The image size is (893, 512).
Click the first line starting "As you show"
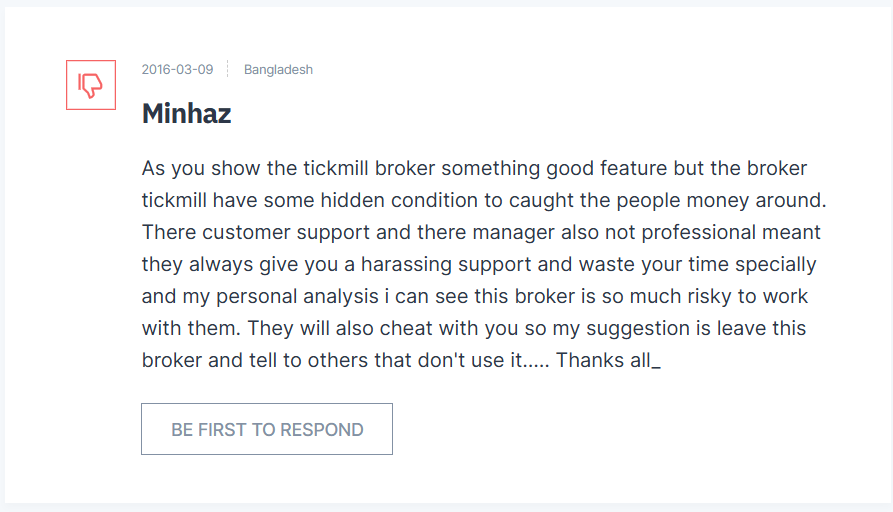[474, 169]
